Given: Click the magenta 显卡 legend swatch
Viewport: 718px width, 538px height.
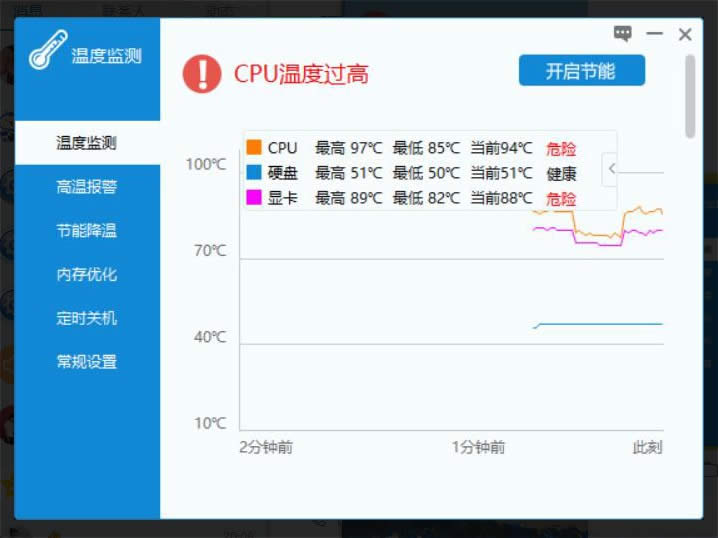Looking at the screenshot, I should pyautogui.click(x=254, y=197).
